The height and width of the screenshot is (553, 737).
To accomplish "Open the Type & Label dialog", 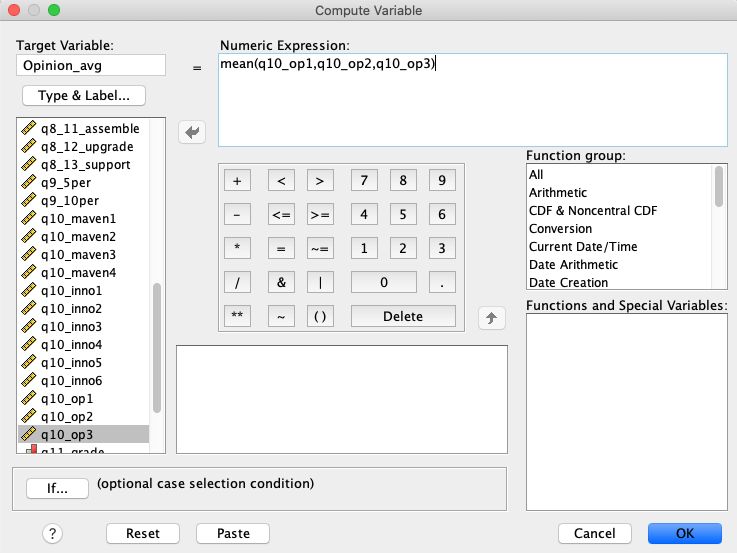I will pos(84,95).
